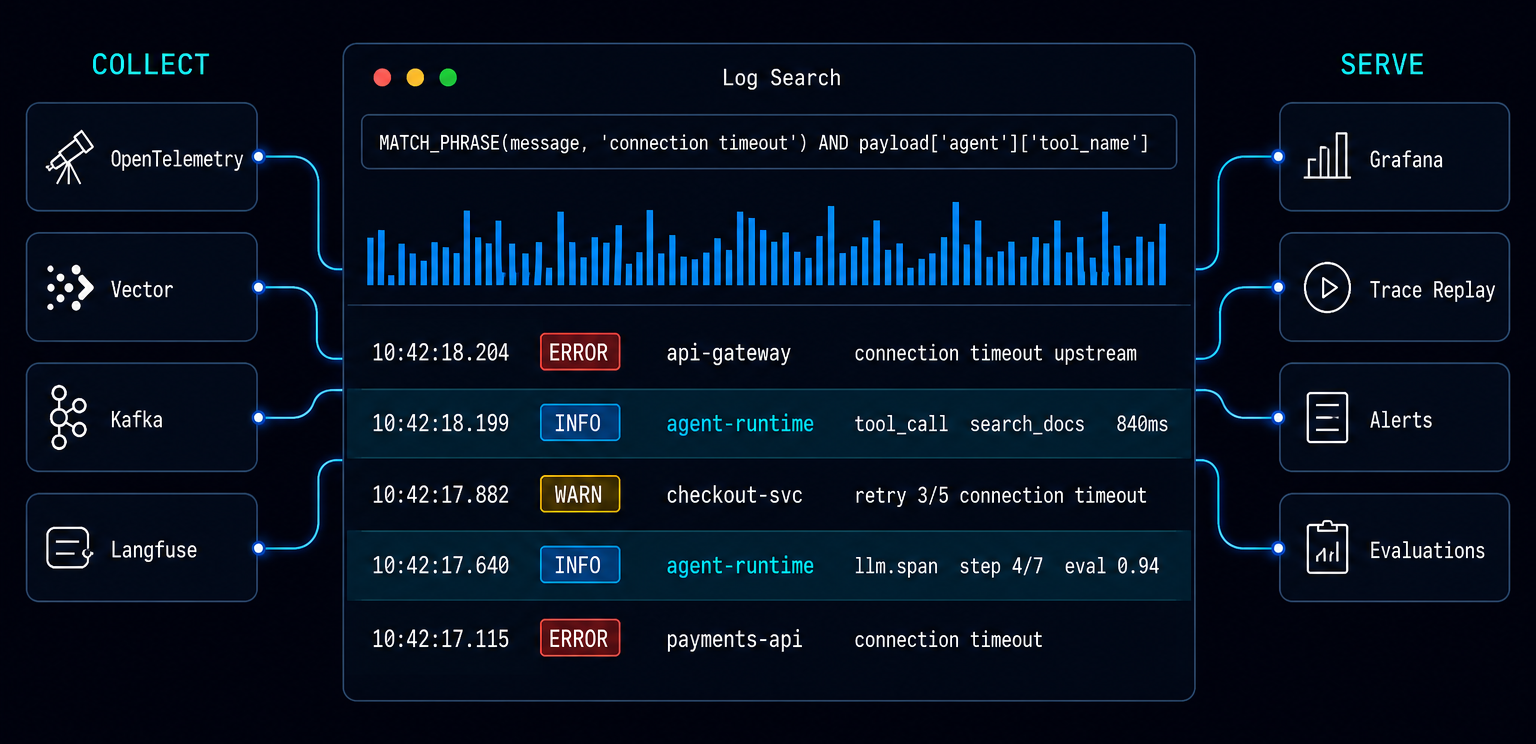Click the 'search_docs' tool name

pyautogui.click(x=1027, y=424)
